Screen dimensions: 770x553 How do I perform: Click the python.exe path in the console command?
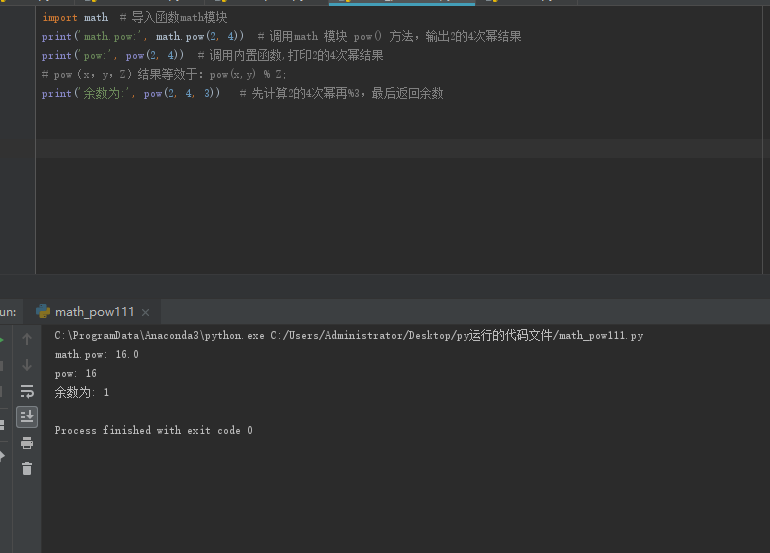159,335
